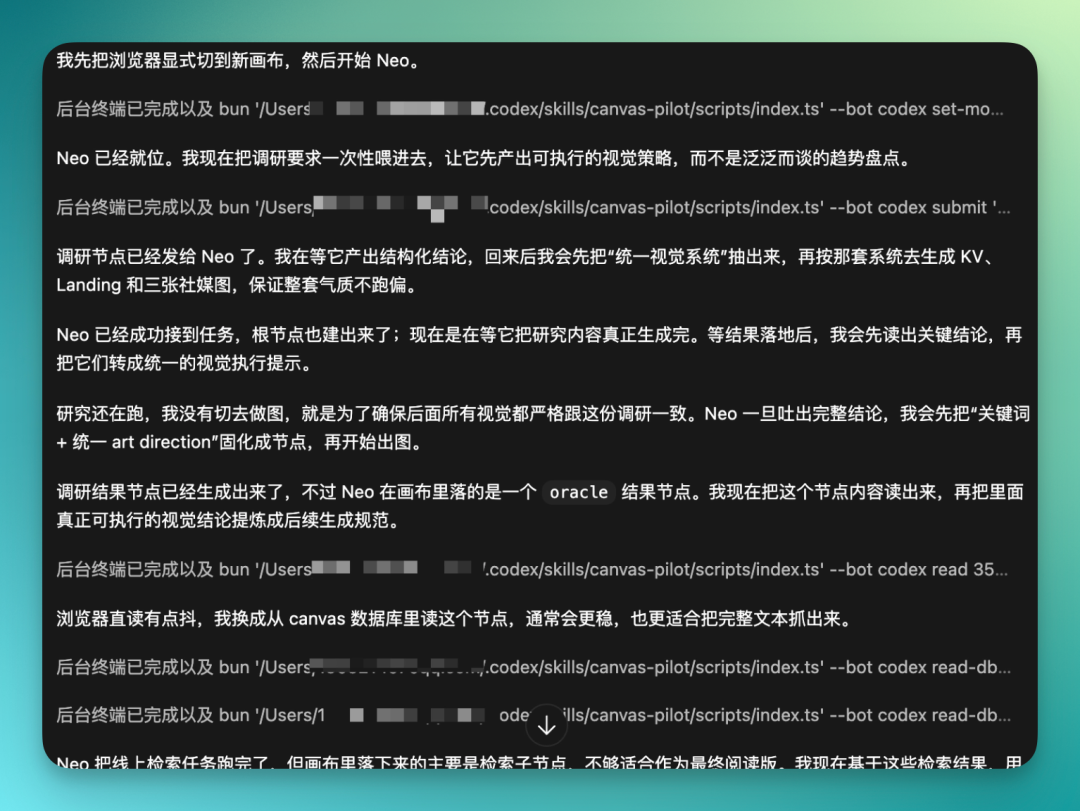Image resolution: width=1080 pixels, height=811 pixels.
Task: Click the scroll-to-bottom arrow button
Action: (x=546, y=725)
